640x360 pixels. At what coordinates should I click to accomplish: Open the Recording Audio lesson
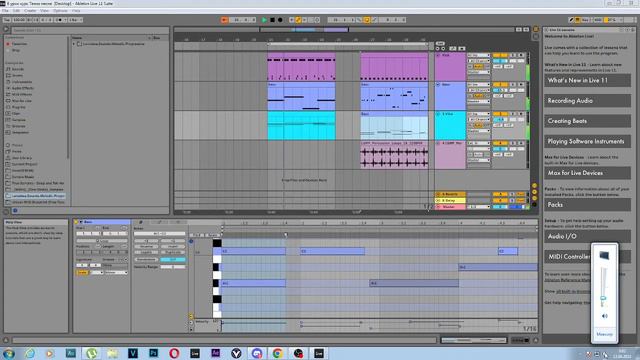click(x=587, y=100)
